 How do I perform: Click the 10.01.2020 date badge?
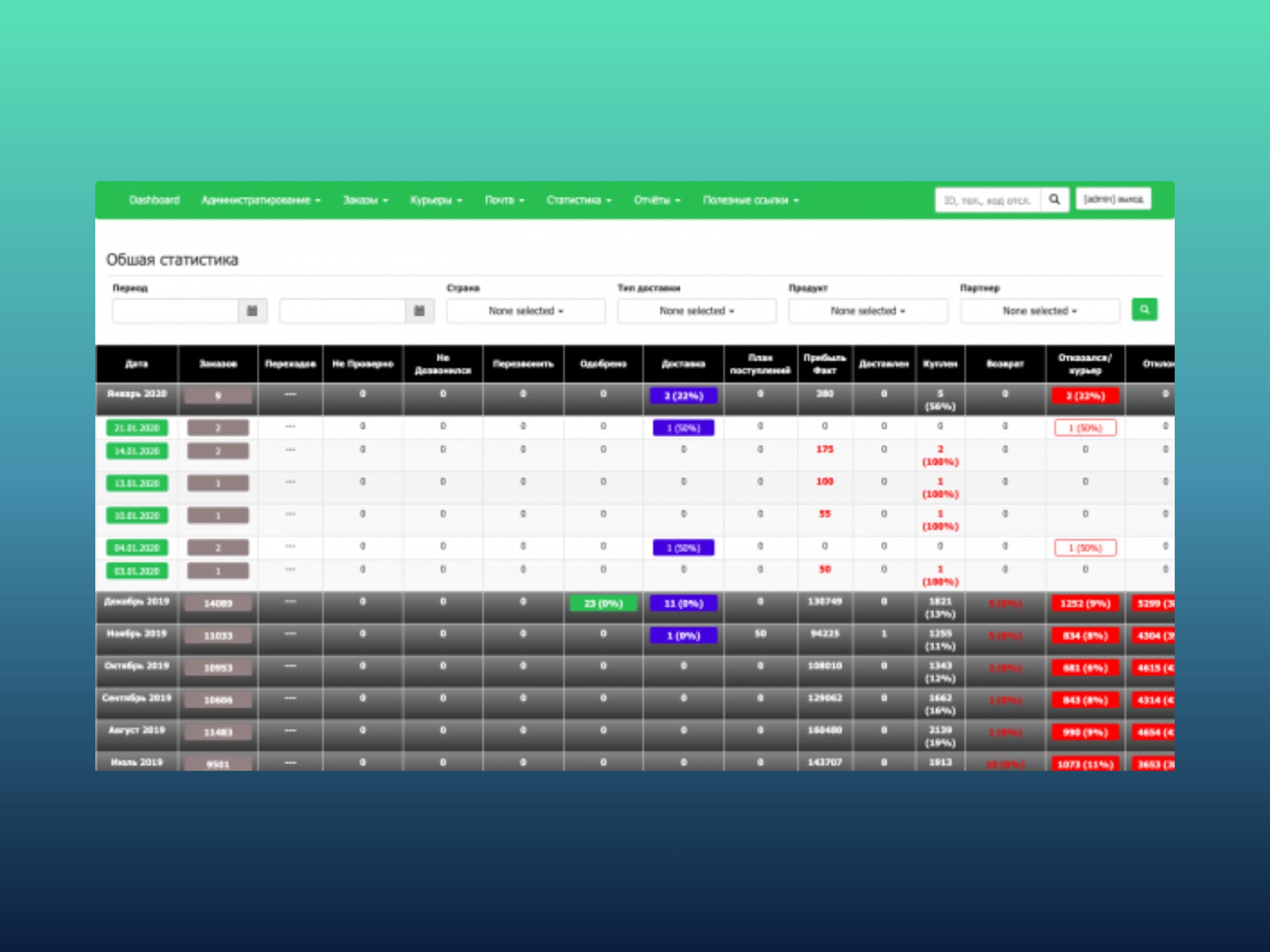pos(137,516)
